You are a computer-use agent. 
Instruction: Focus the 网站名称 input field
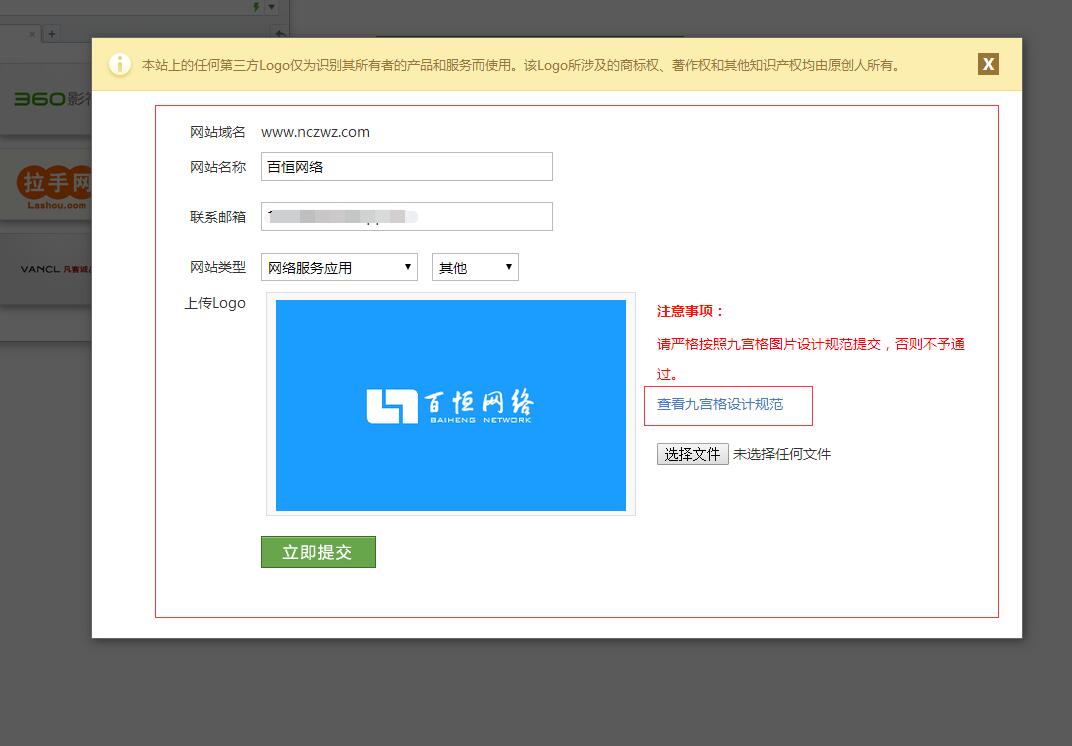pyautogui.click(x=407, y=167)
